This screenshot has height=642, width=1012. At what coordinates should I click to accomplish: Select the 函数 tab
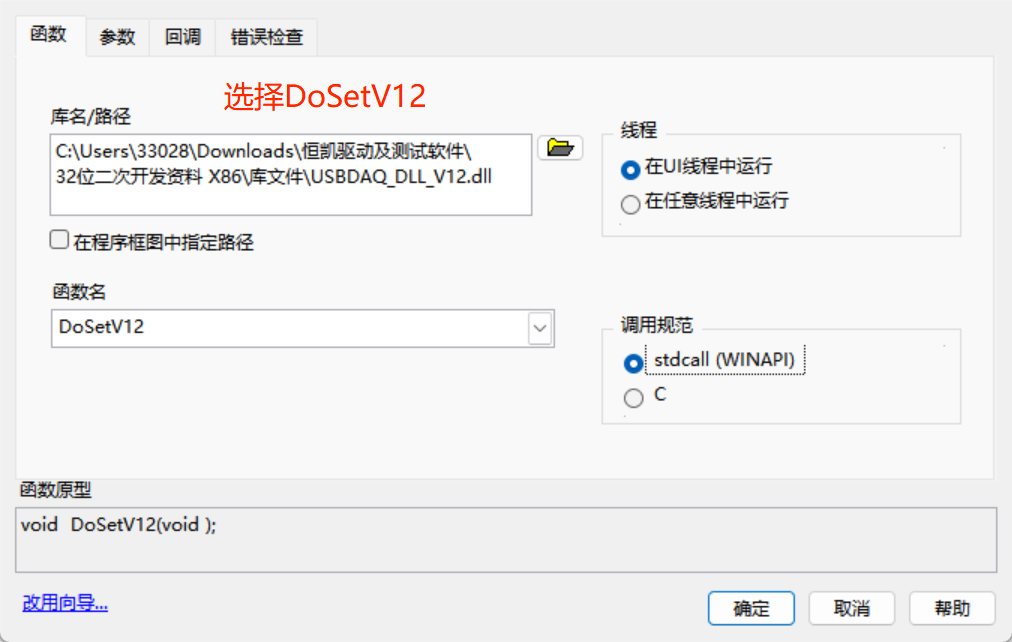pos(50,35)
